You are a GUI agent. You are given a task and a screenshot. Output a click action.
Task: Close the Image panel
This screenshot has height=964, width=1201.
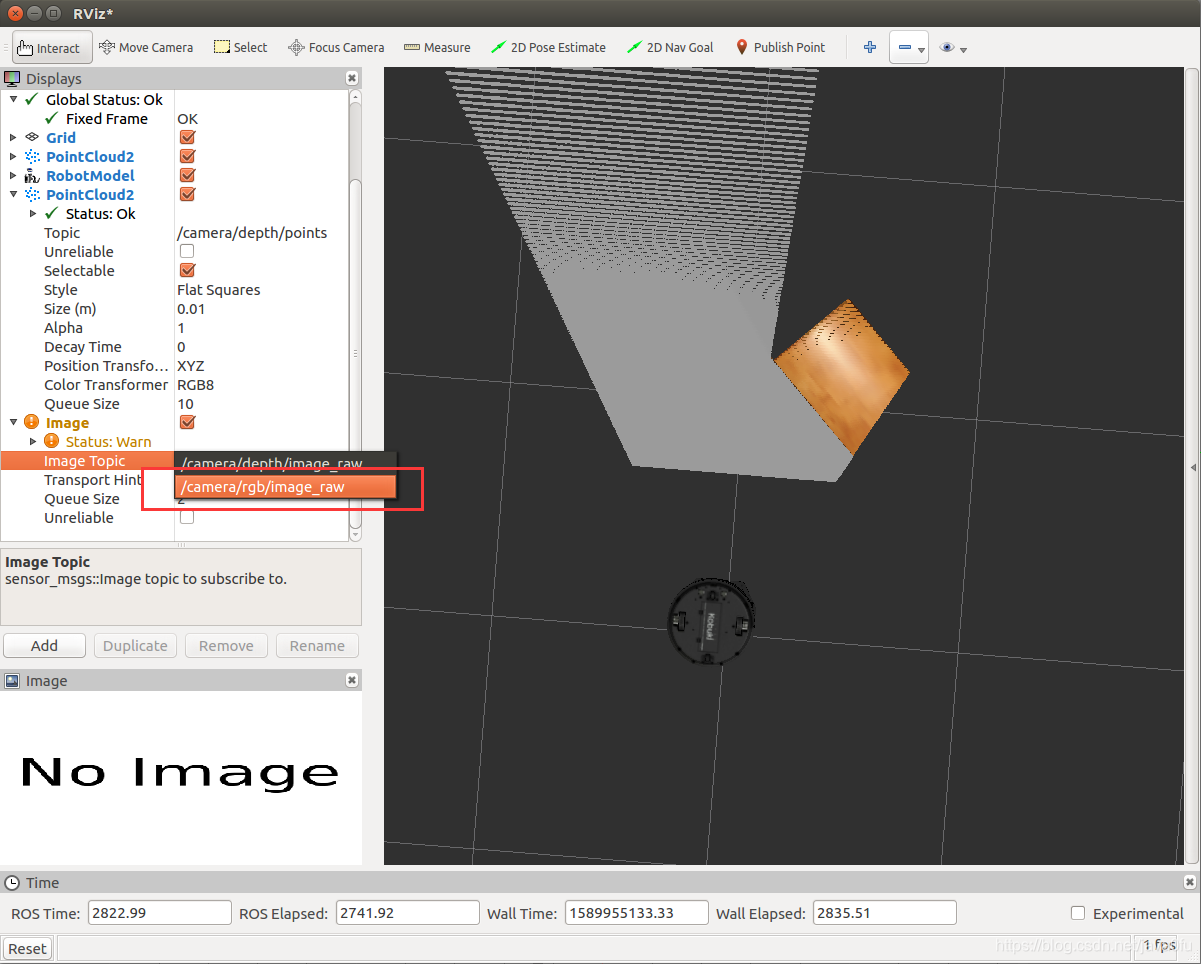pyautogui.click(x=352, y=680)
